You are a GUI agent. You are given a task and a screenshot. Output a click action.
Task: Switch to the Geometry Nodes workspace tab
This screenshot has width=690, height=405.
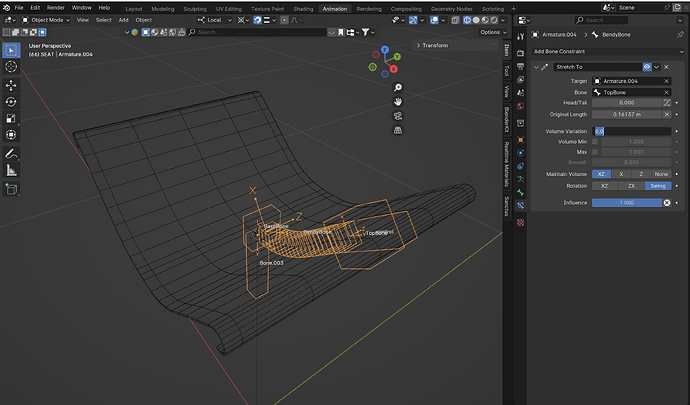[451, 9]
